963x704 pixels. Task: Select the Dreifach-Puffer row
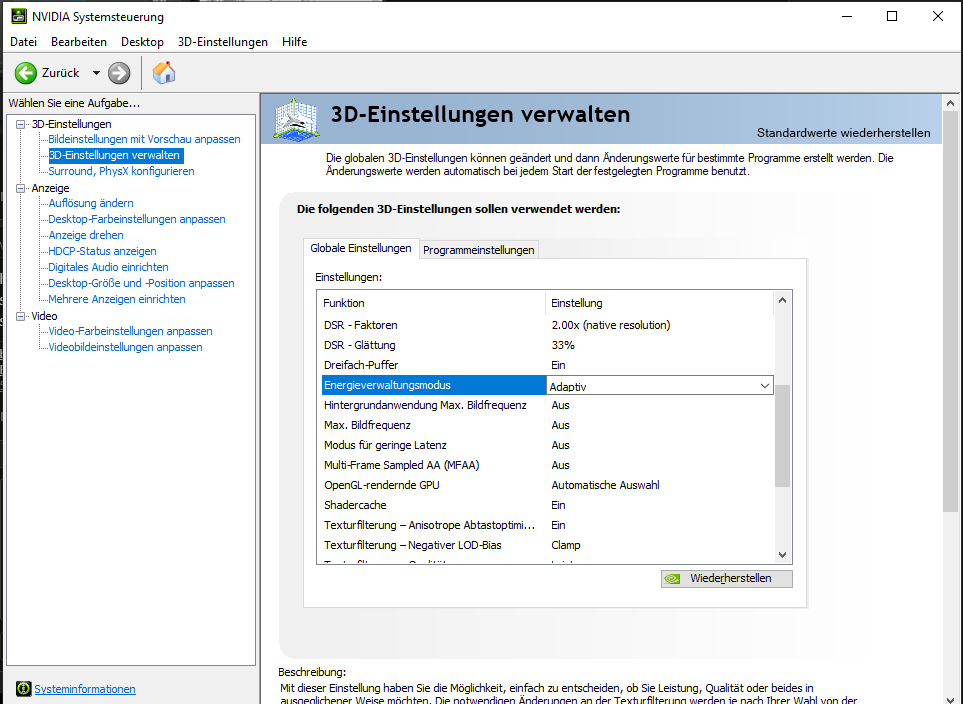point(547,365)
